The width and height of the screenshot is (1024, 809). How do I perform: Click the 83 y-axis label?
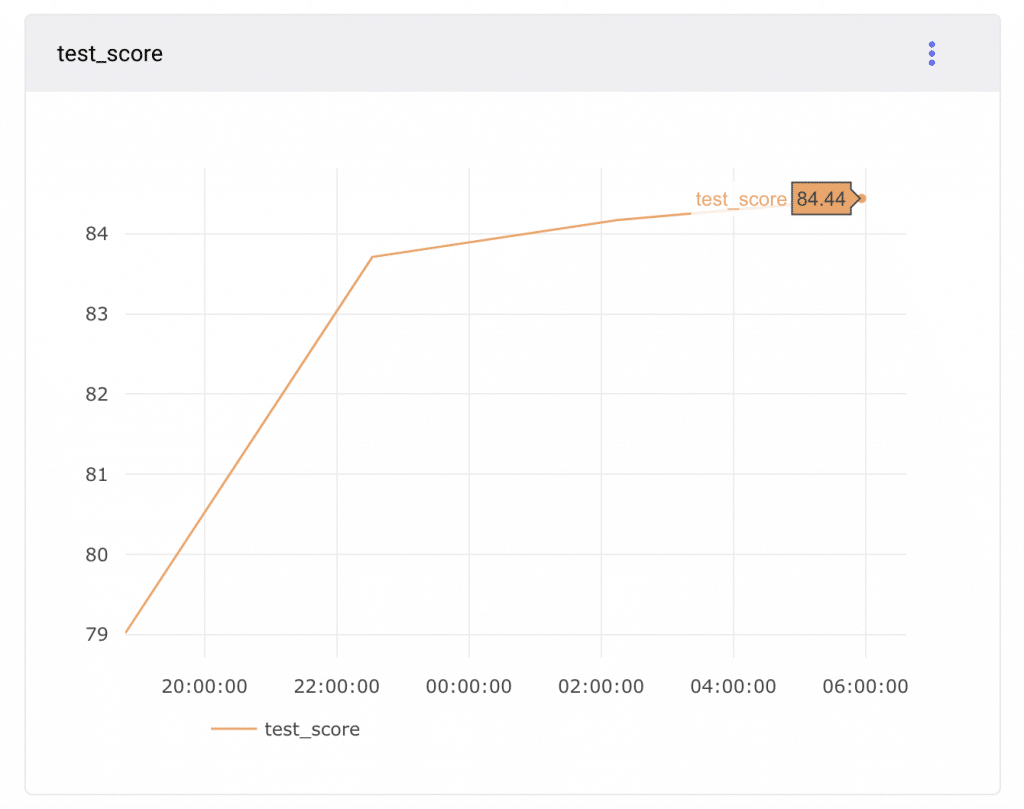pyautogui.click(x=96, y=314)
